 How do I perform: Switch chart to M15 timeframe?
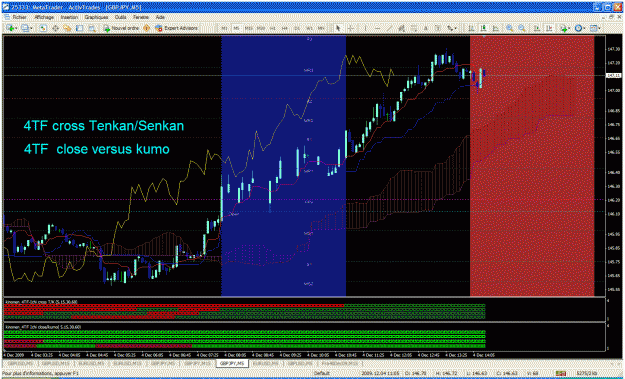tap(248, 28)
